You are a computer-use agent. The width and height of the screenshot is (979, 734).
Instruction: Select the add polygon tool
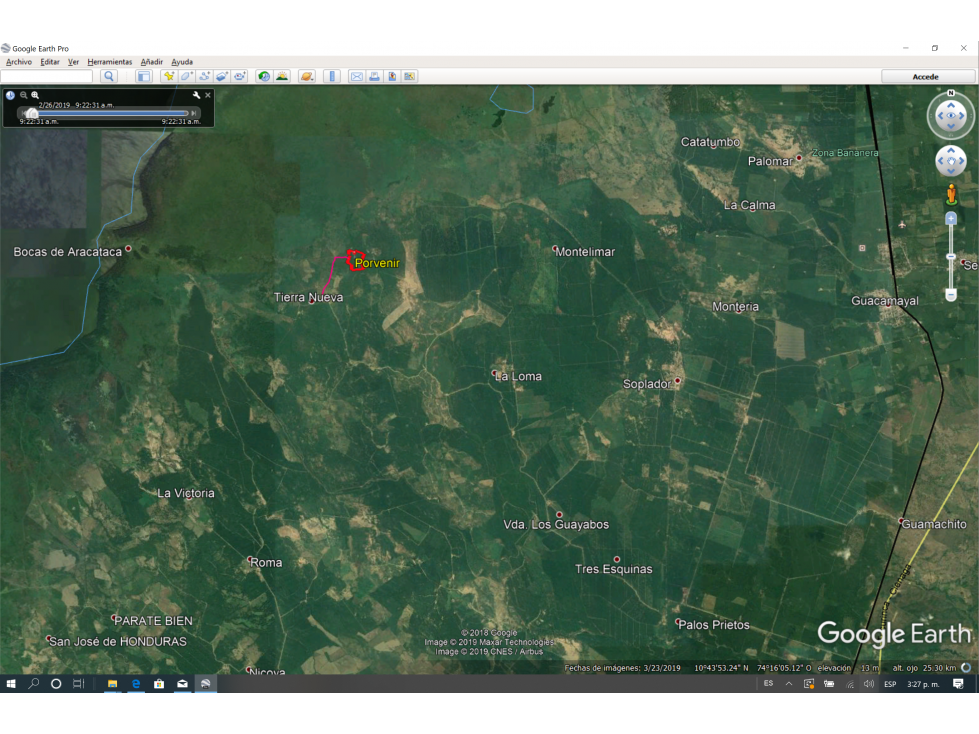click(186, 76)
